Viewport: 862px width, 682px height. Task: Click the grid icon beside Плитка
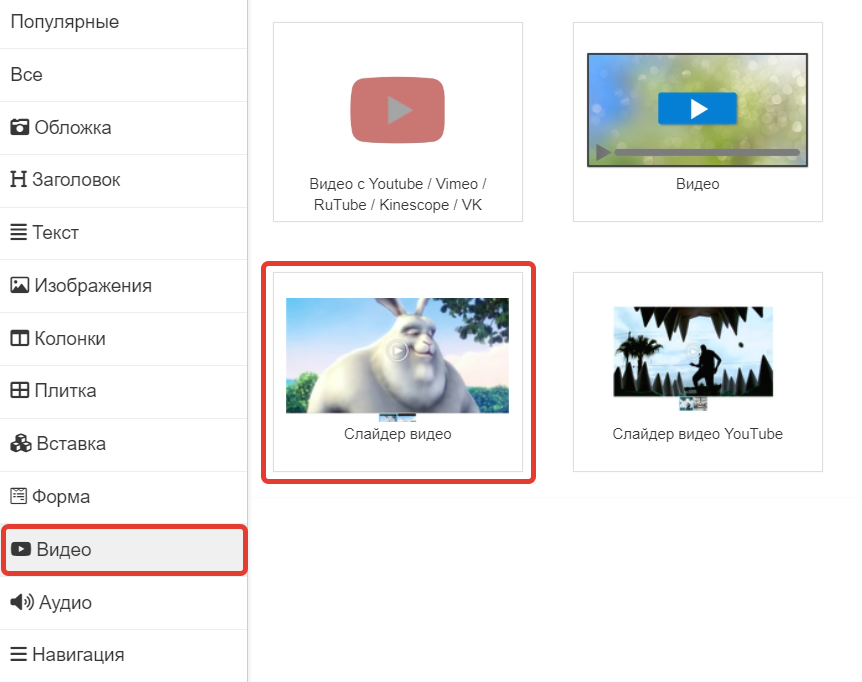click(x=20, y=390)
